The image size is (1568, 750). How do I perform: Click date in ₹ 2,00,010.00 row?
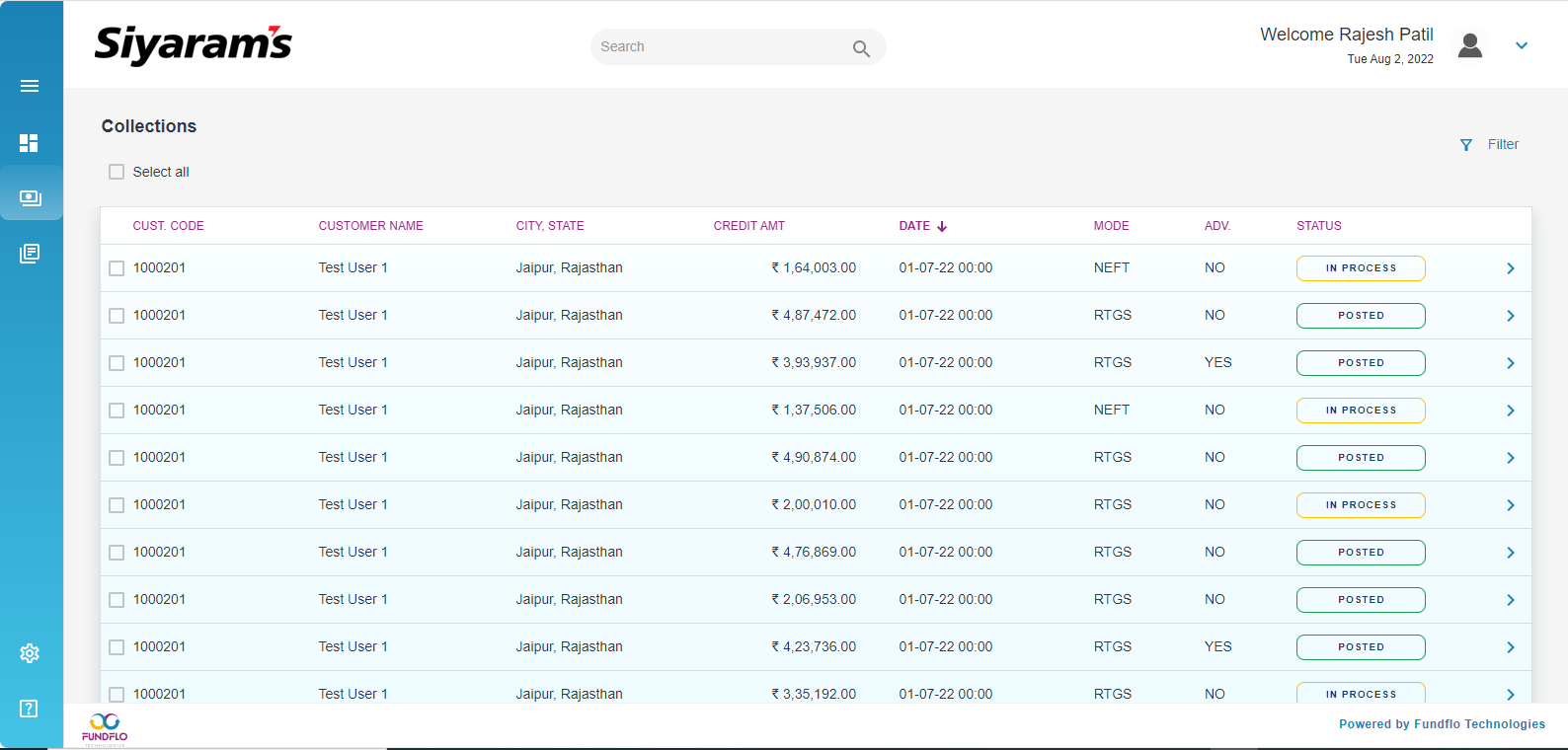pos(945,505)
